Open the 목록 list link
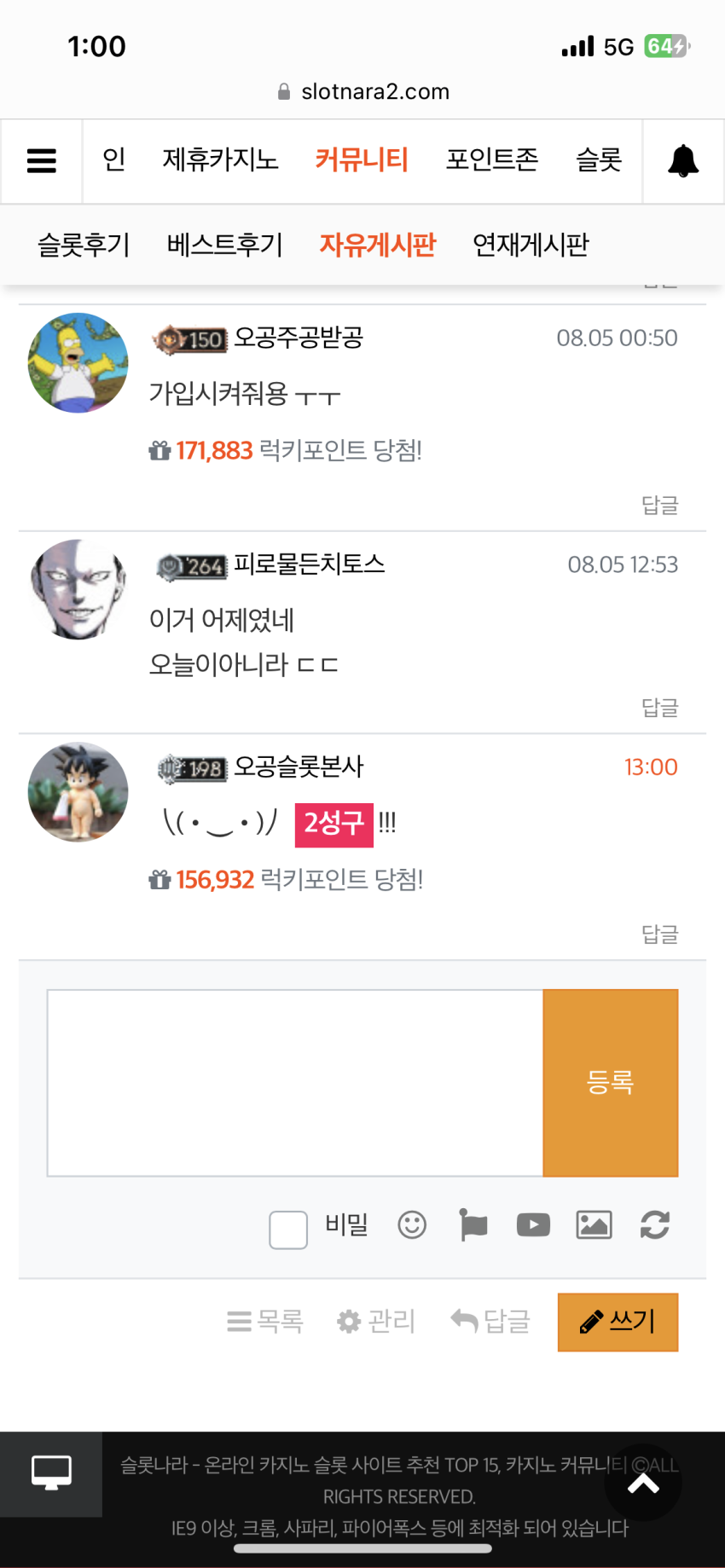 click(265, 1322)
